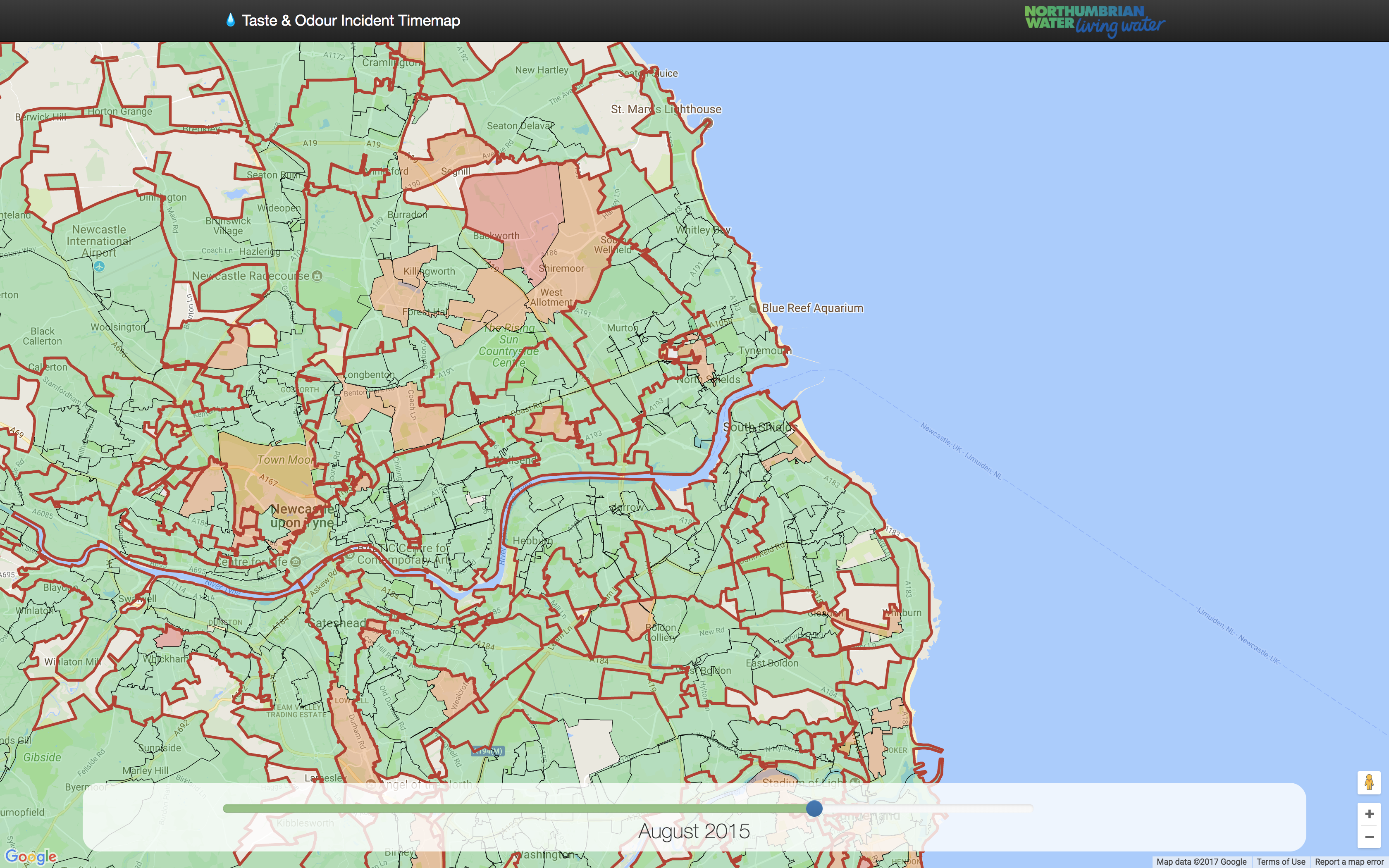
Task: Click the water droplet icon in header
Action: pos(230,20)
